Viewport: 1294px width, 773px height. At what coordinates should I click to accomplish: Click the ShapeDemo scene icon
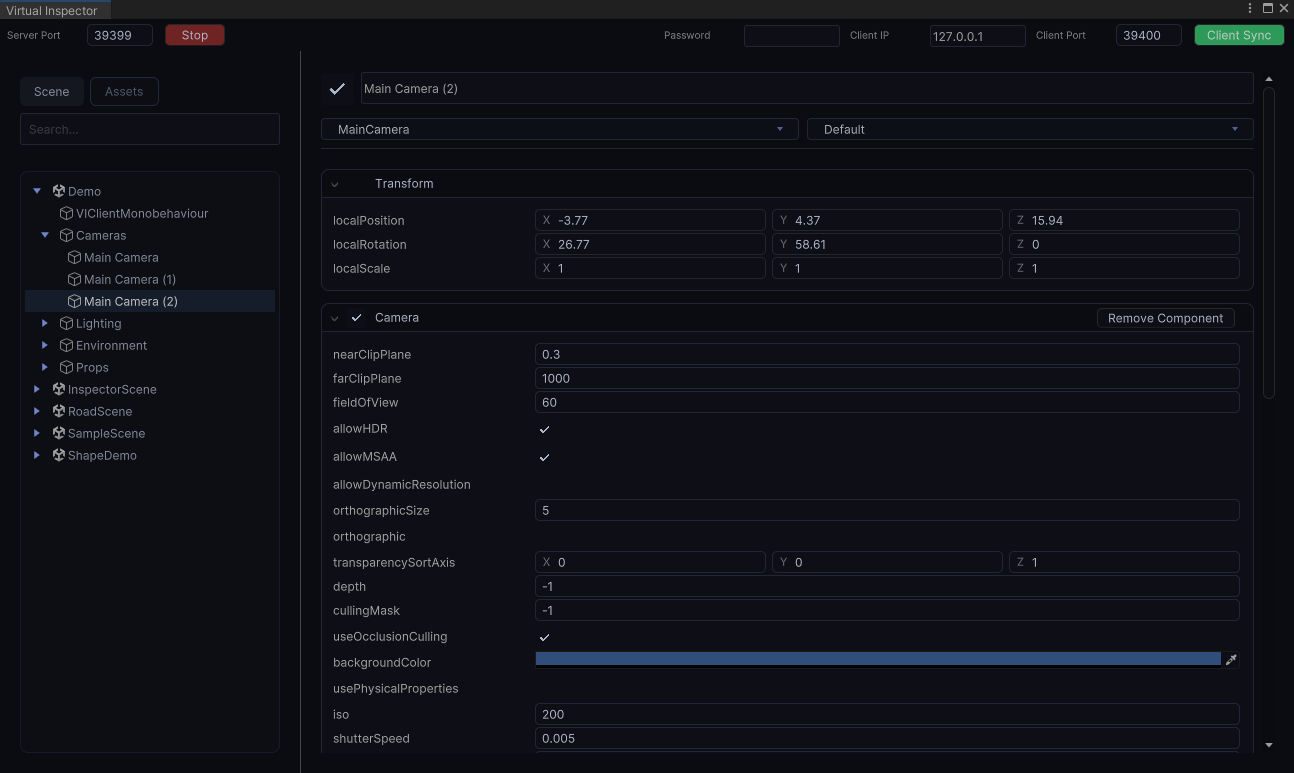(x=58, y=455)
